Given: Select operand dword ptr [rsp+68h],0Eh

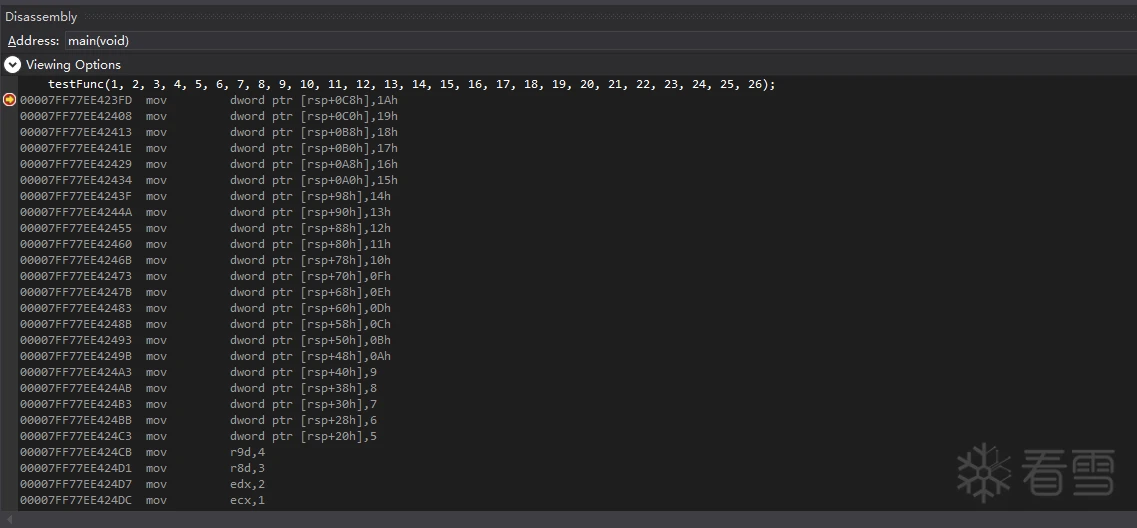Looking at the screenshot, I should point(310,292).
